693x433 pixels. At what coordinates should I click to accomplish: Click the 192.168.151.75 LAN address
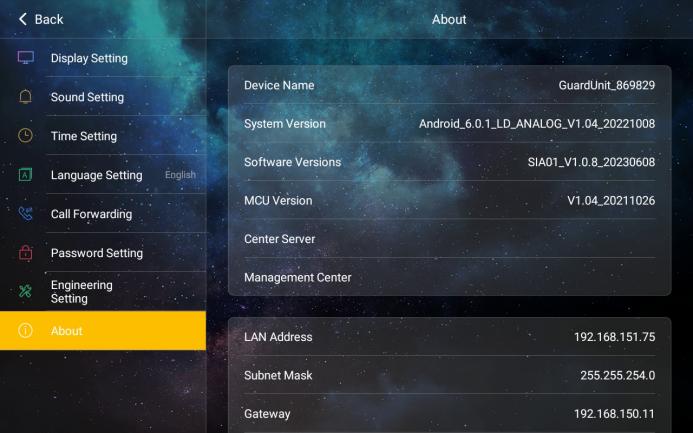(x=614, y=337)
